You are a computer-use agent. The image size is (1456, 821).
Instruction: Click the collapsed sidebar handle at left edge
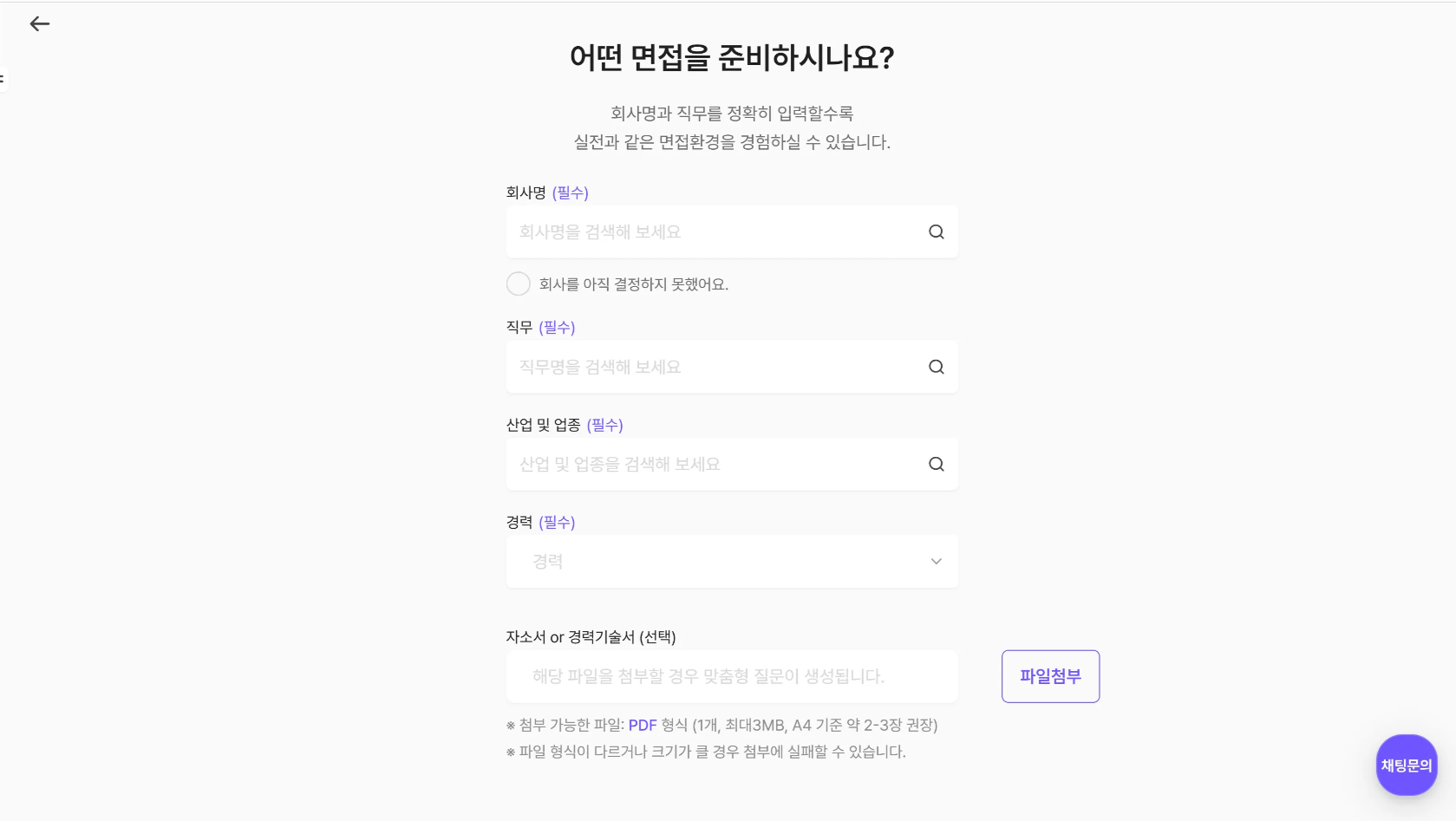coord(3,79)
